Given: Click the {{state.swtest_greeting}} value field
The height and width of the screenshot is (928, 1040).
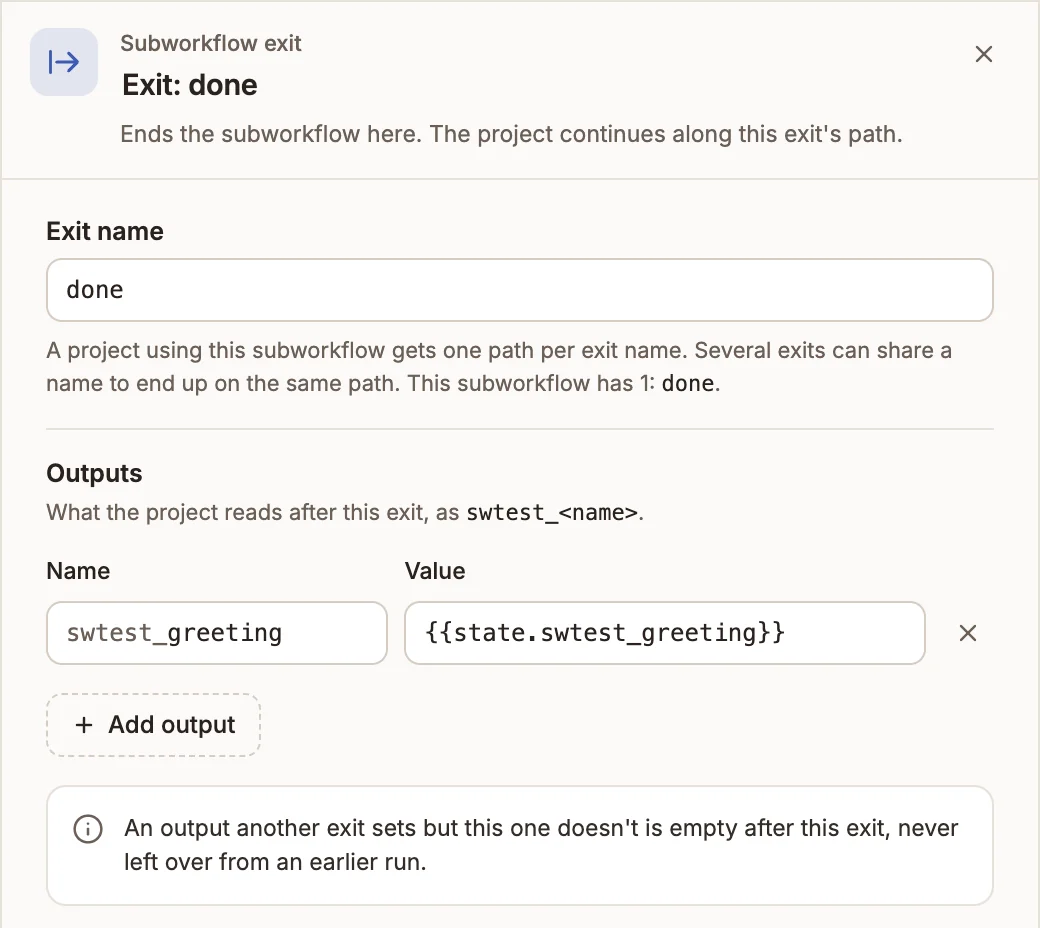Looking at the screenshot, I should click(665, 633).
